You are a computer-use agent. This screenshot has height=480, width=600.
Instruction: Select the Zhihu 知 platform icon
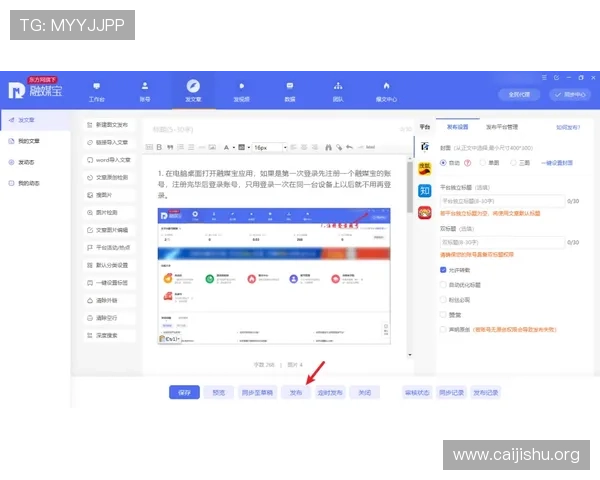[425, 191]
